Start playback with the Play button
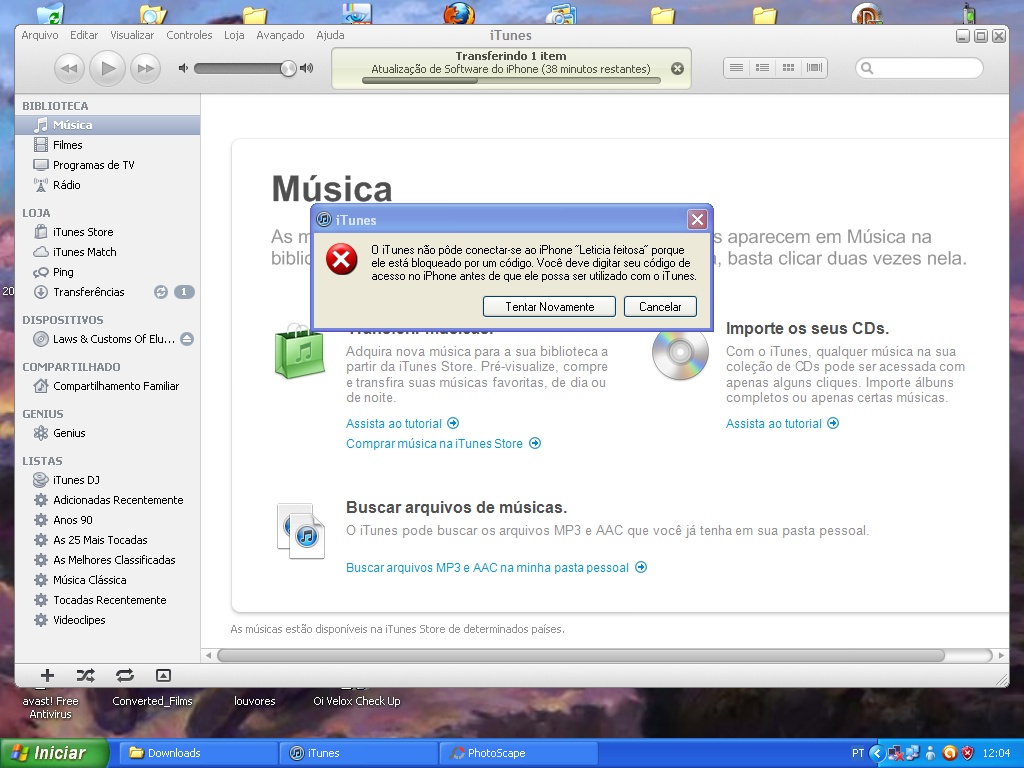 tap(107, 68)
